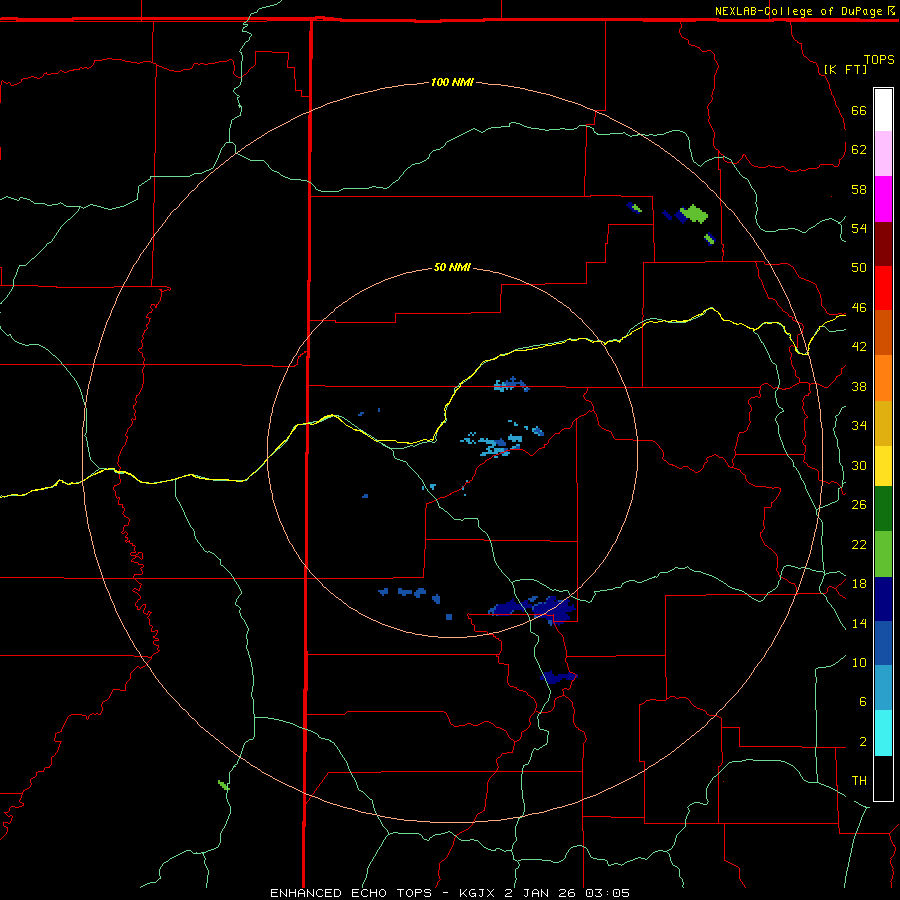This screenshot has height=900, width=900.
Task: Click the legend value "54"
Action: pos(859,228)
